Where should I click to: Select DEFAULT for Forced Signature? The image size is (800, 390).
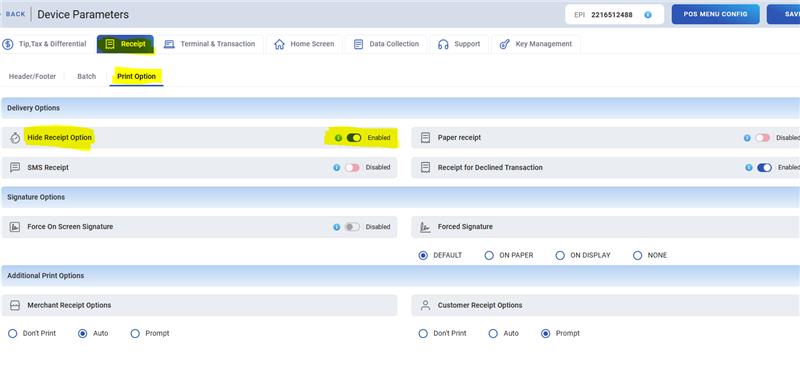pyautogui.click(x=423, y=255)
